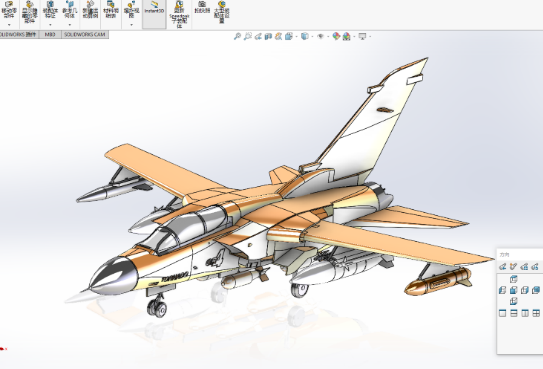543x369 pixels.
Task: Open View Orientation icon in heads-up toolbar
Action: [x=288, y=36]
